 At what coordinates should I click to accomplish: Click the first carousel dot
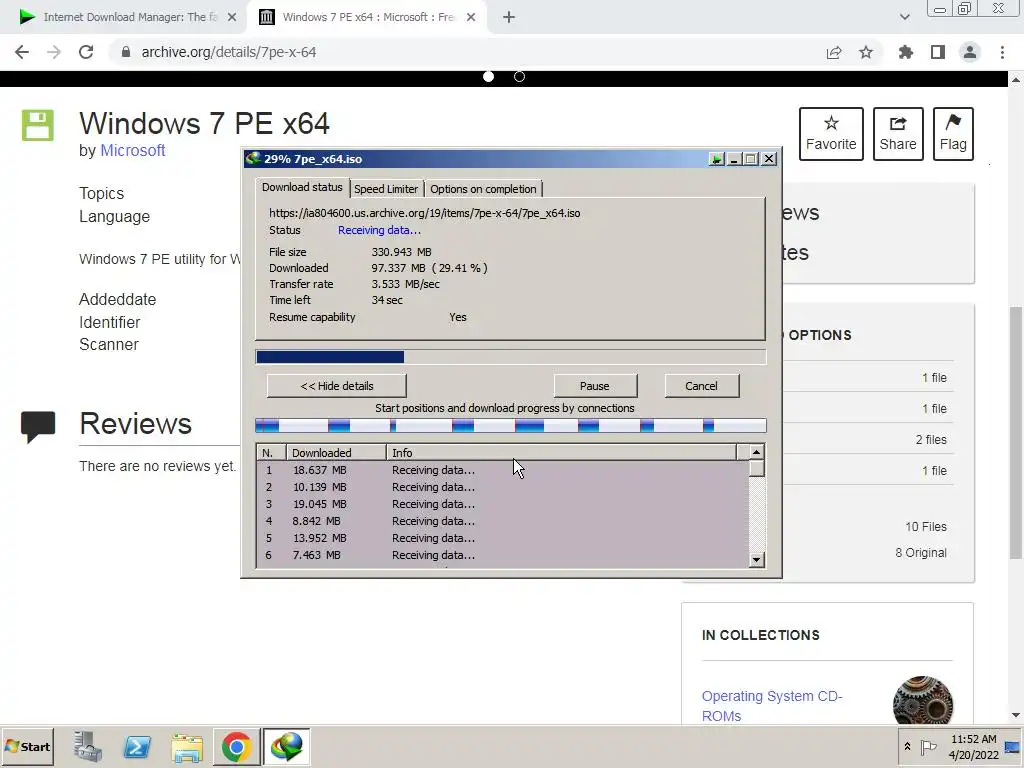click(488, 76)
